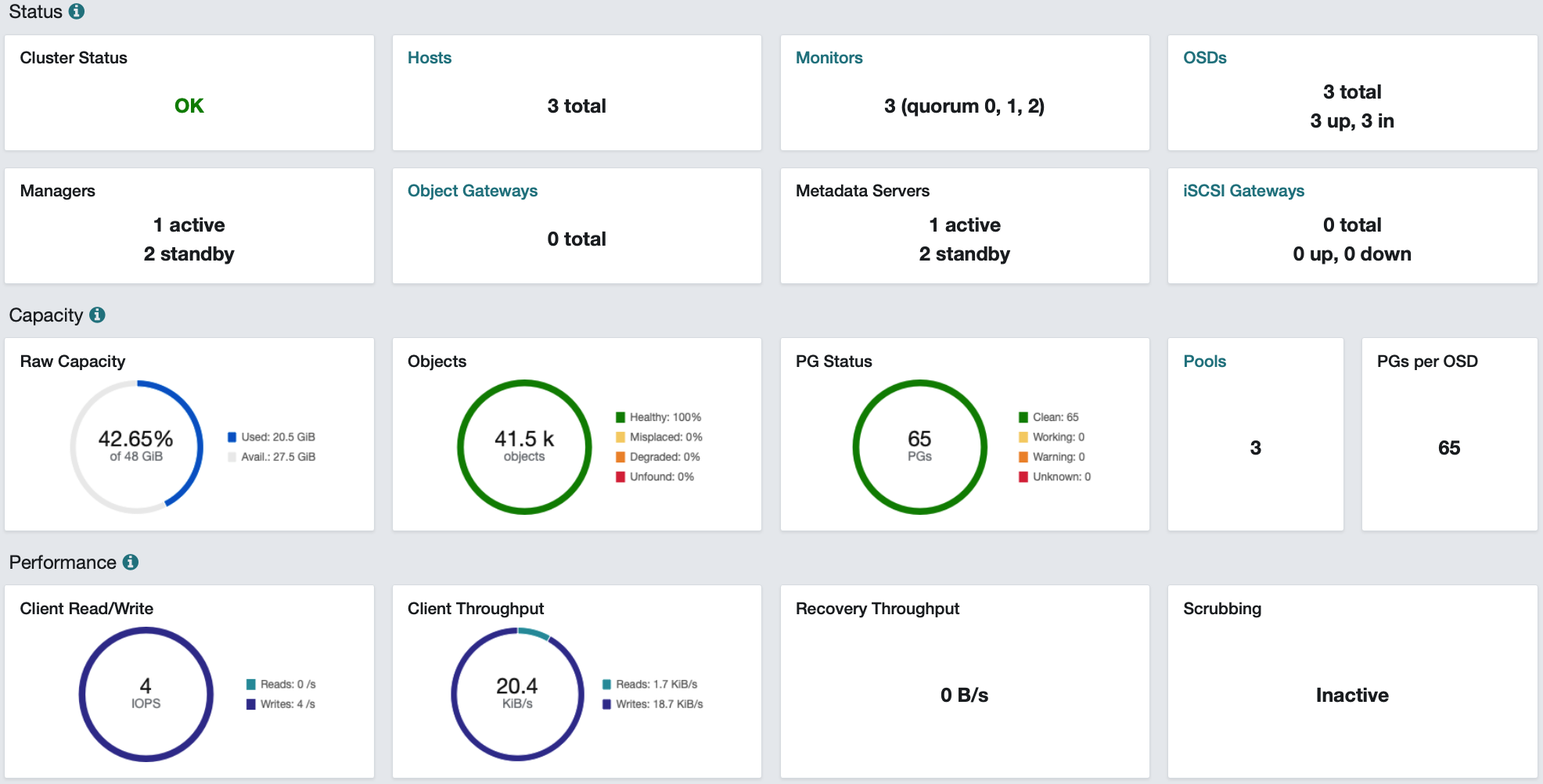Toggle the Misplaced legend item in Objects
Screen dimensions: 1543x784
(659, 437)
